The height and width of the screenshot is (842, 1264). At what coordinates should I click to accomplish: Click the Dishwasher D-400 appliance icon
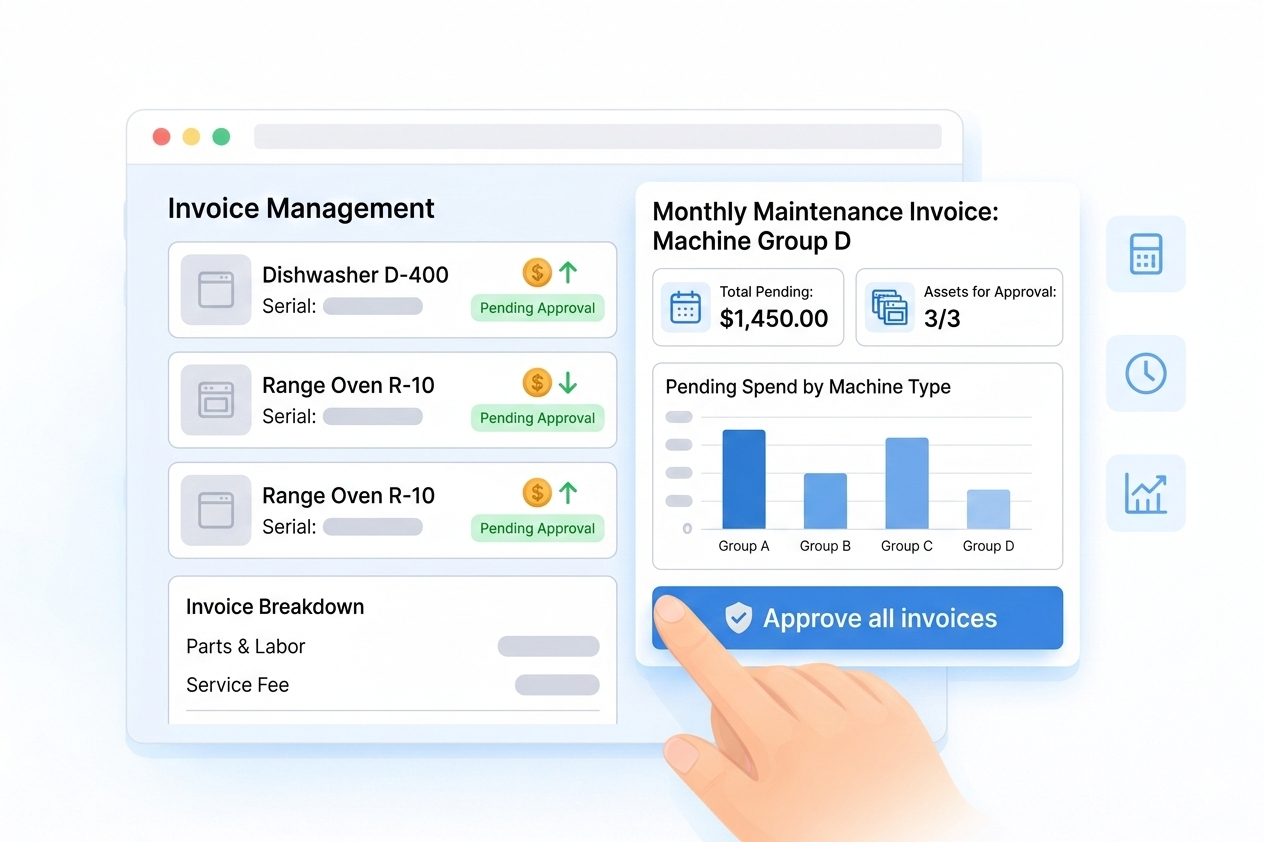(x=216, y=290)
